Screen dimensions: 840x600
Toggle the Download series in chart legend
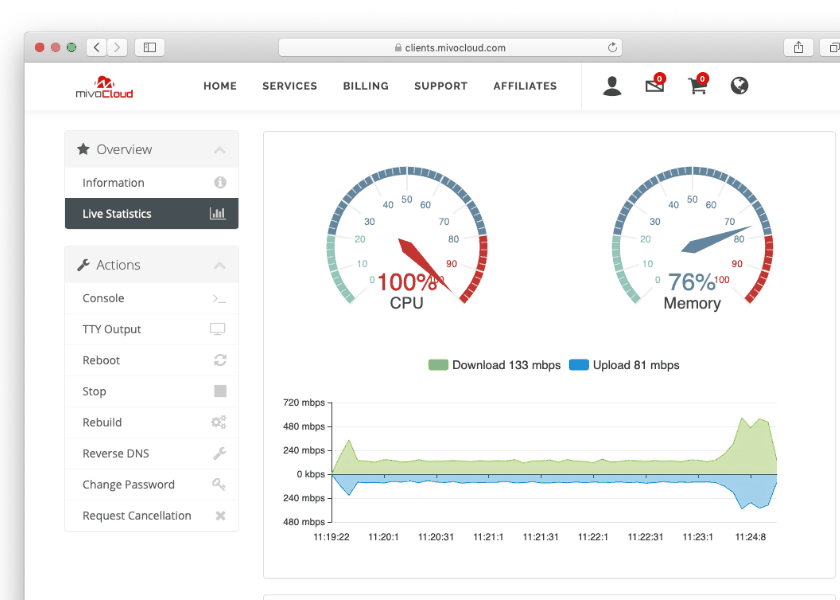[x=494, y=365]
